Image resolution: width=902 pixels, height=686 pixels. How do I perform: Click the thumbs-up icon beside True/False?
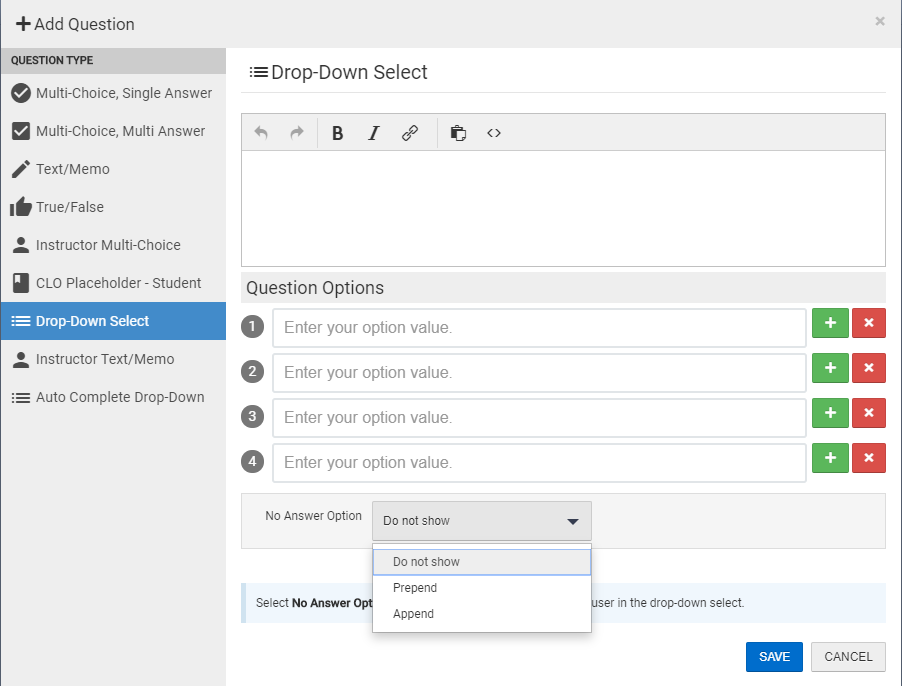(21, 206)
